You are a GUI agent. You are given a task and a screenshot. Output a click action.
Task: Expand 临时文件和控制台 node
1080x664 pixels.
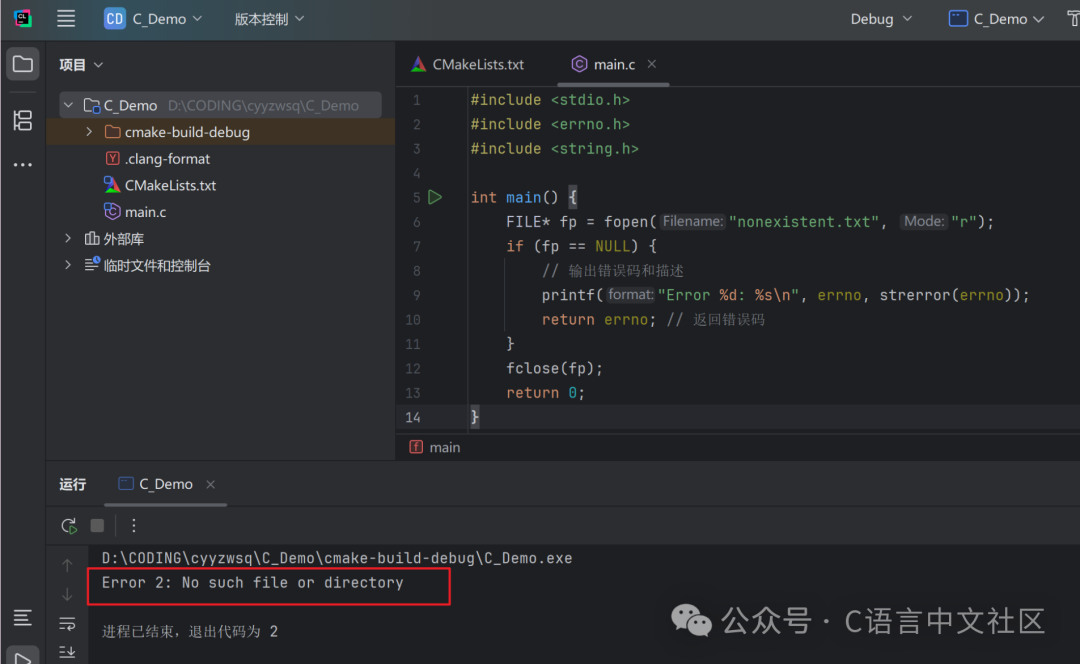[68, 264]
